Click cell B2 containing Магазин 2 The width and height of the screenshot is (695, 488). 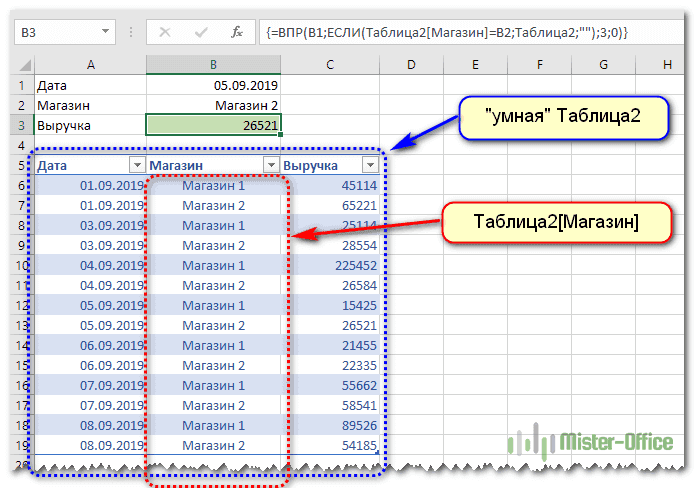pyautogui.click(x=213, y=104)
